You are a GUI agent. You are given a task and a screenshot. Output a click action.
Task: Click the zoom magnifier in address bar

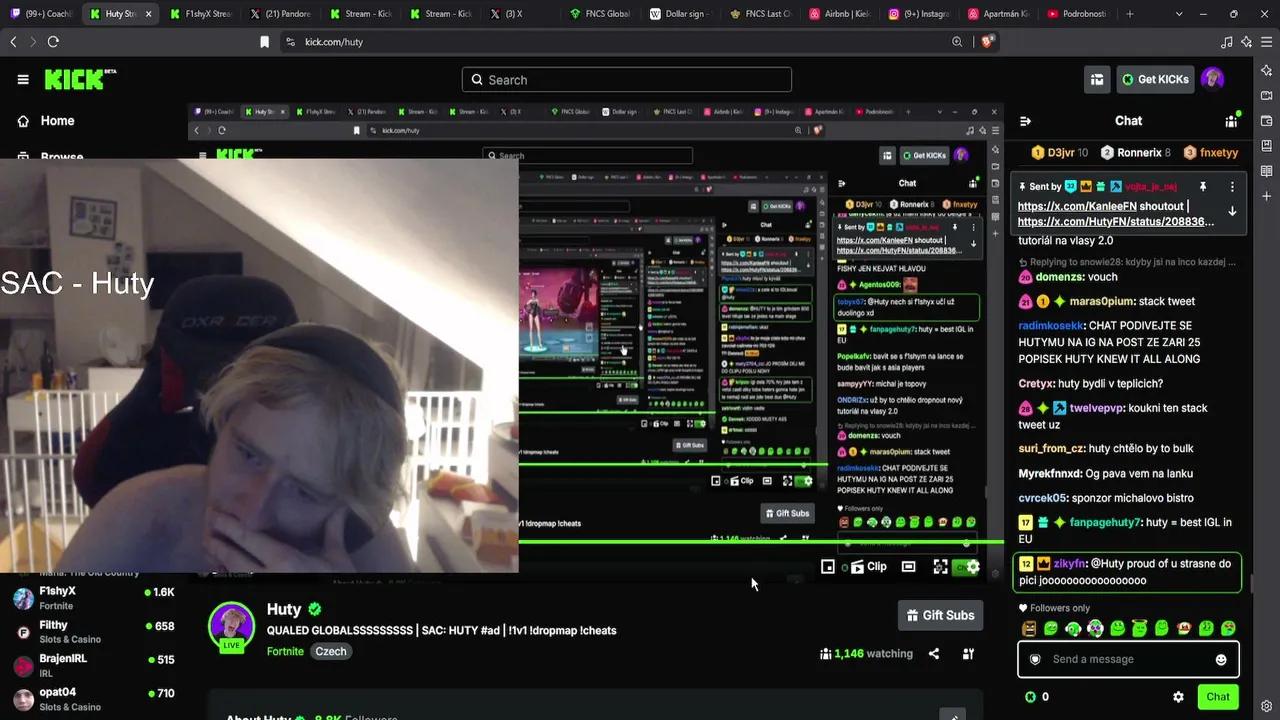click(957, 42)
